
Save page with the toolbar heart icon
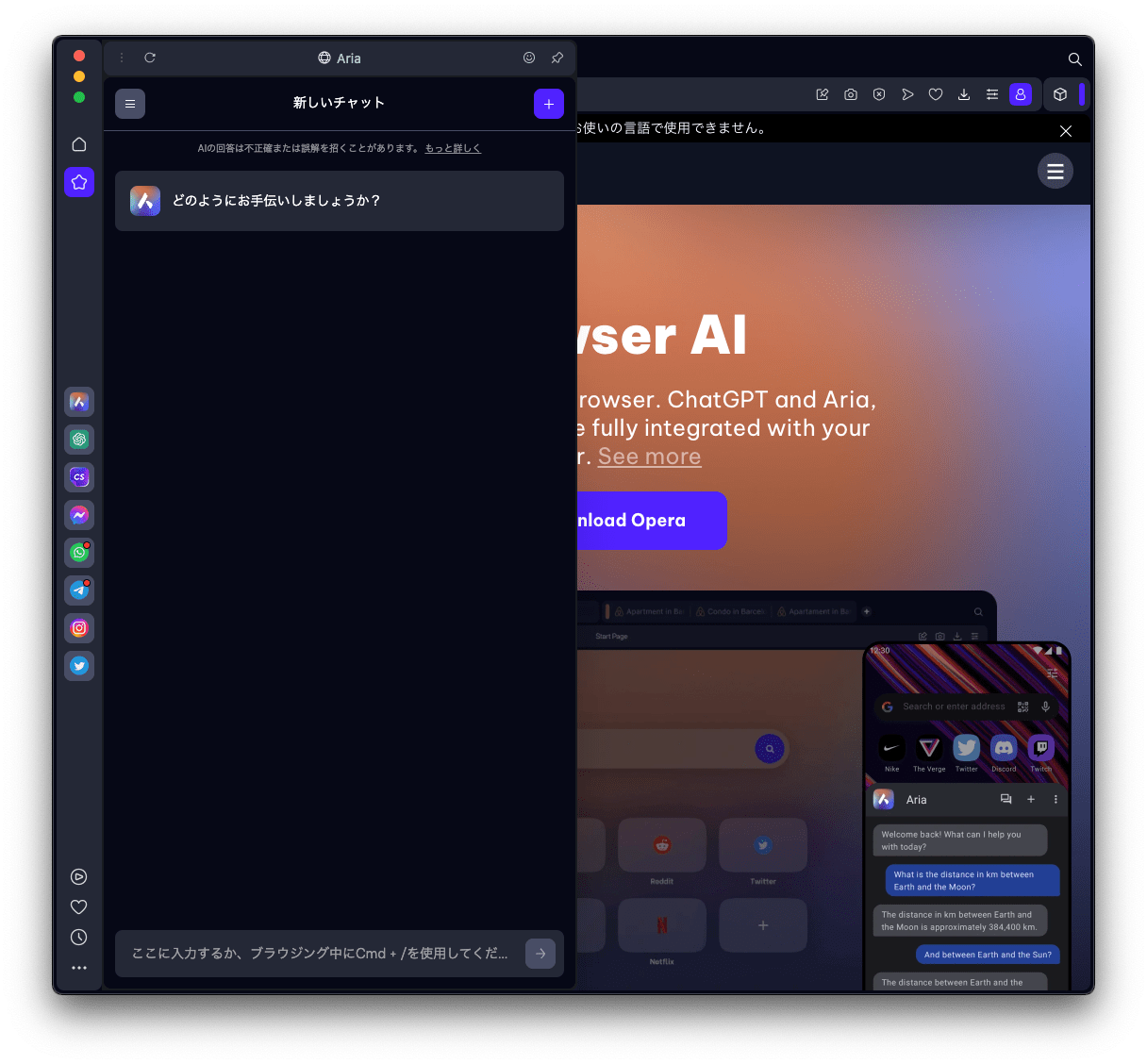point(936,94)
